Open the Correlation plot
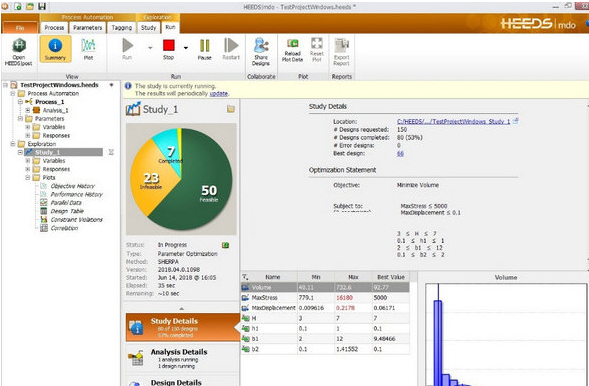The image size is (589, 386). pos(64,228)
